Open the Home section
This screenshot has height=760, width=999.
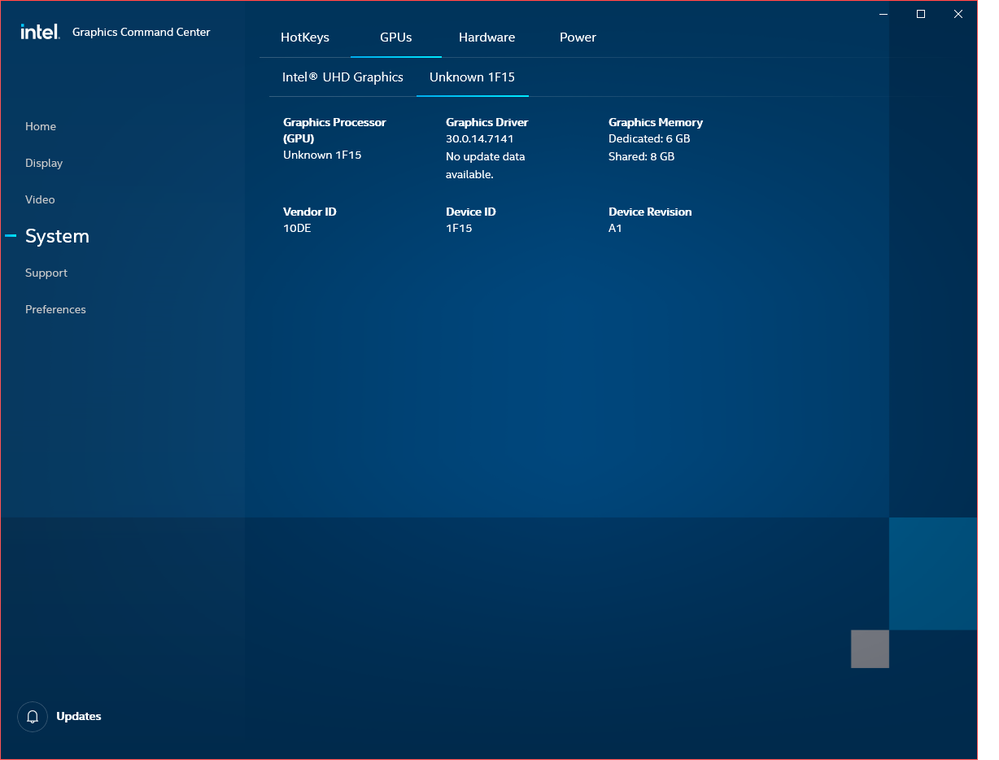(x=41, y=126)
